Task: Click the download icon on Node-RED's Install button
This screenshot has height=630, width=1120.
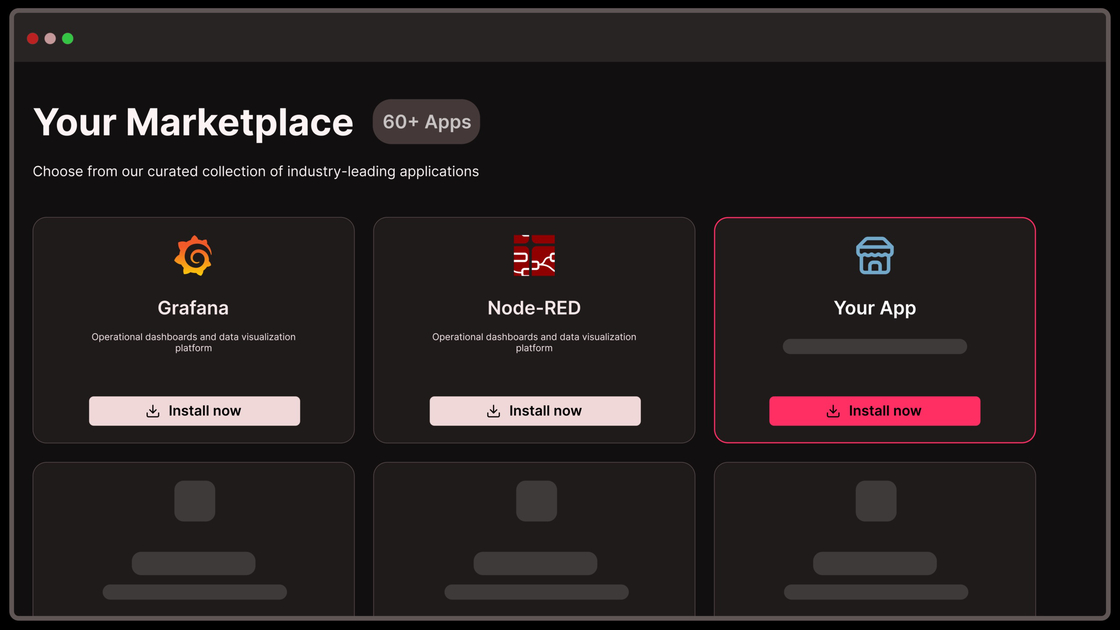Action: coord(493,411)
